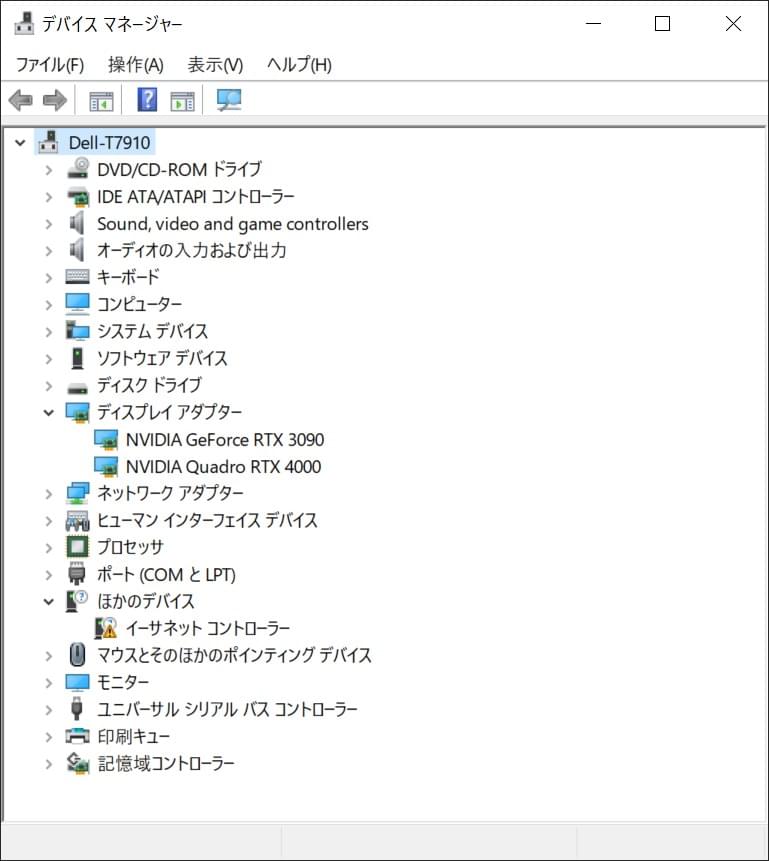Click the プロセッサ chip icon
This screenshot has width=769, height=861.
point(77,547)
